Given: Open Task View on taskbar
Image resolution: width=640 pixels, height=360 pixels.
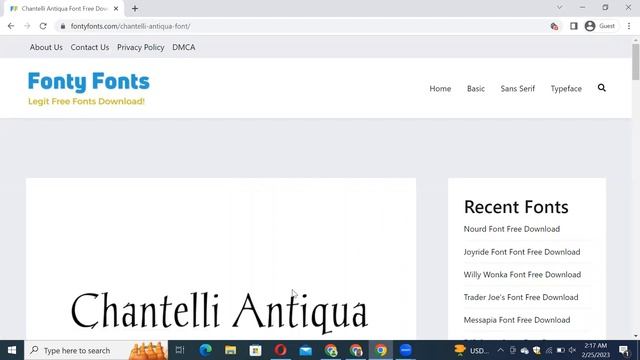Looking at the screenshot, I should 180,350.
